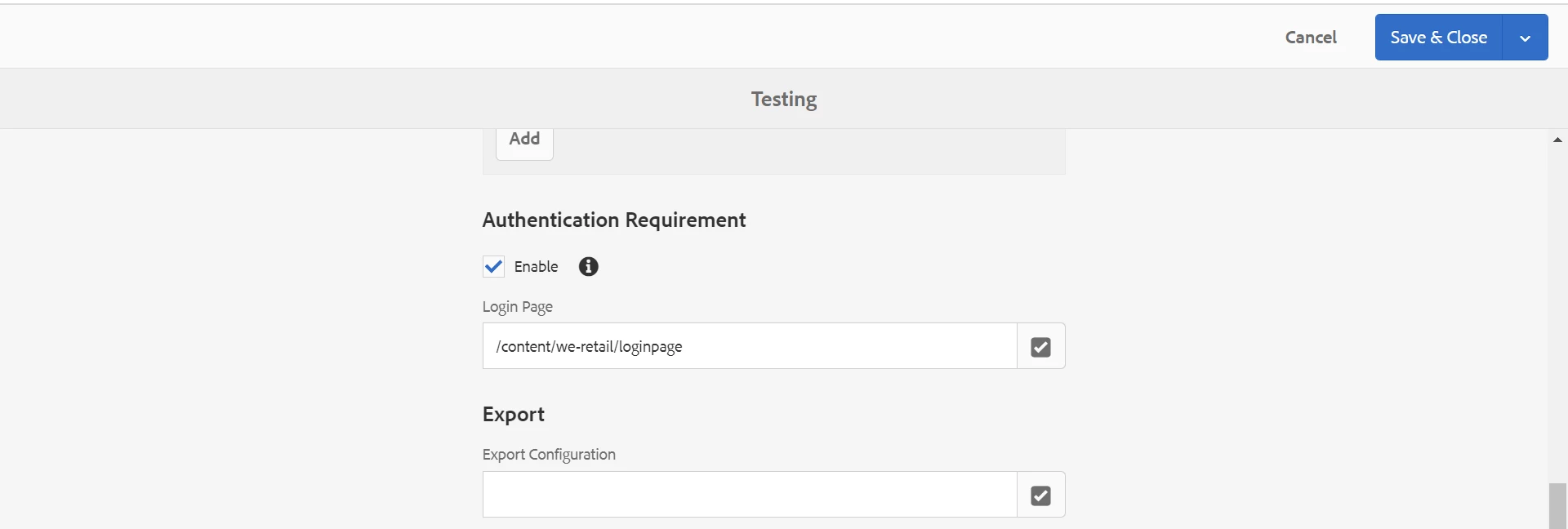The width and height of the screenshot is (1568, 529).
Task: Click the vertical scrollbar thumb
Action: tap(1557, 506)
